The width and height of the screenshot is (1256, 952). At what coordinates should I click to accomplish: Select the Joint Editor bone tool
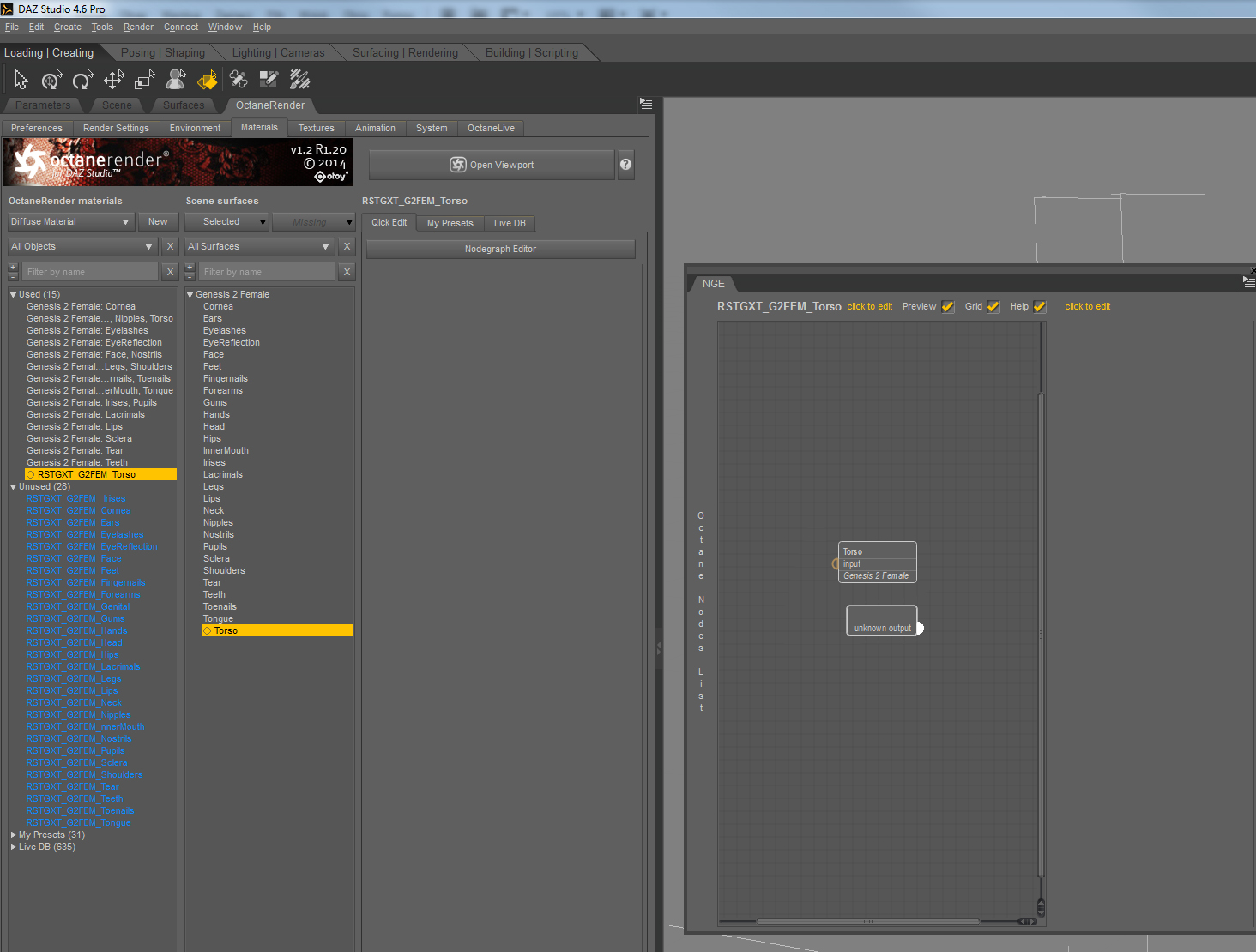pyautogui.click(x=239, y=81)
